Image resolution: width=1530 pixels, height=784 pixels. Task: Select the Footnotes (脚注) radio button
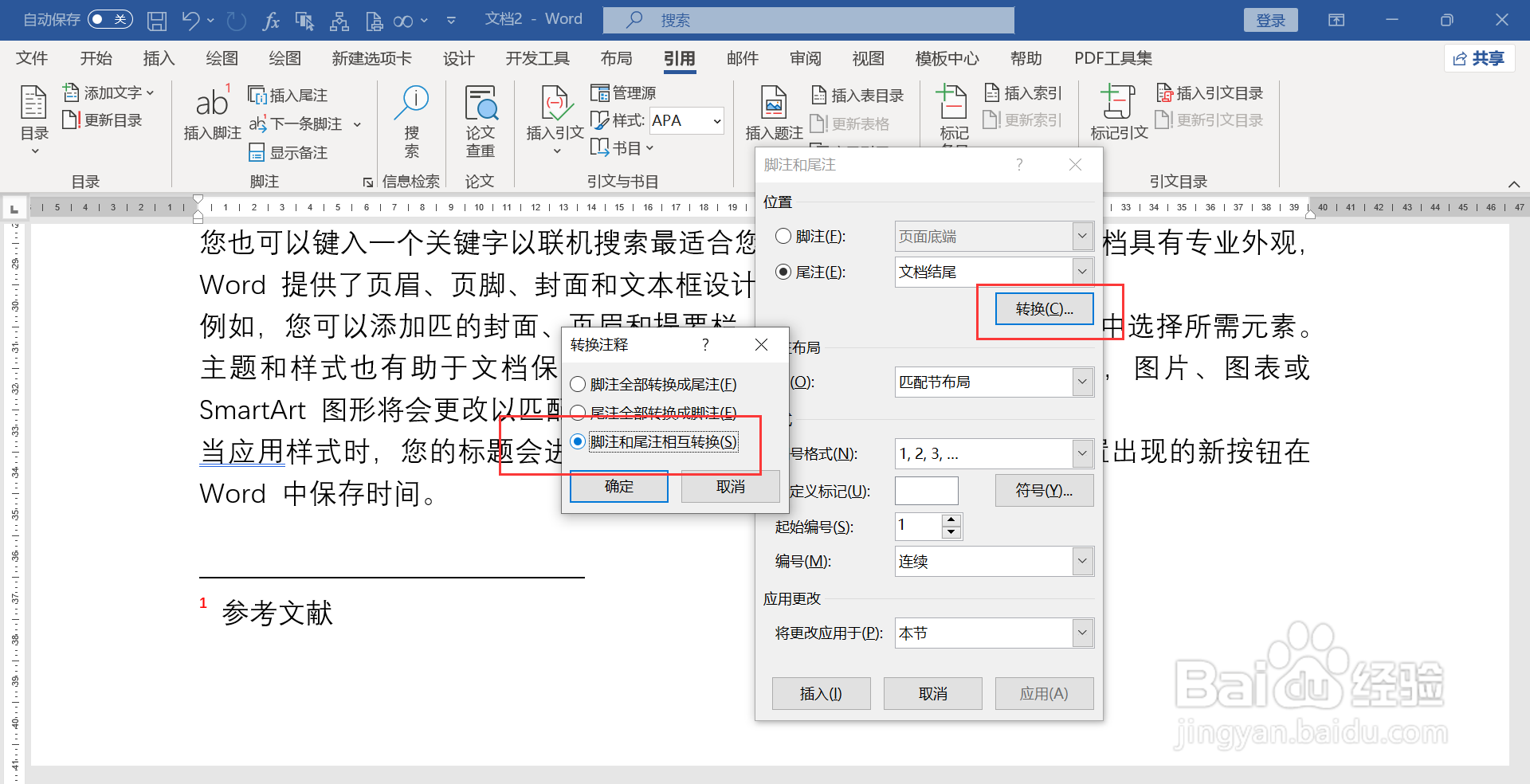click(x=783, y=236)
